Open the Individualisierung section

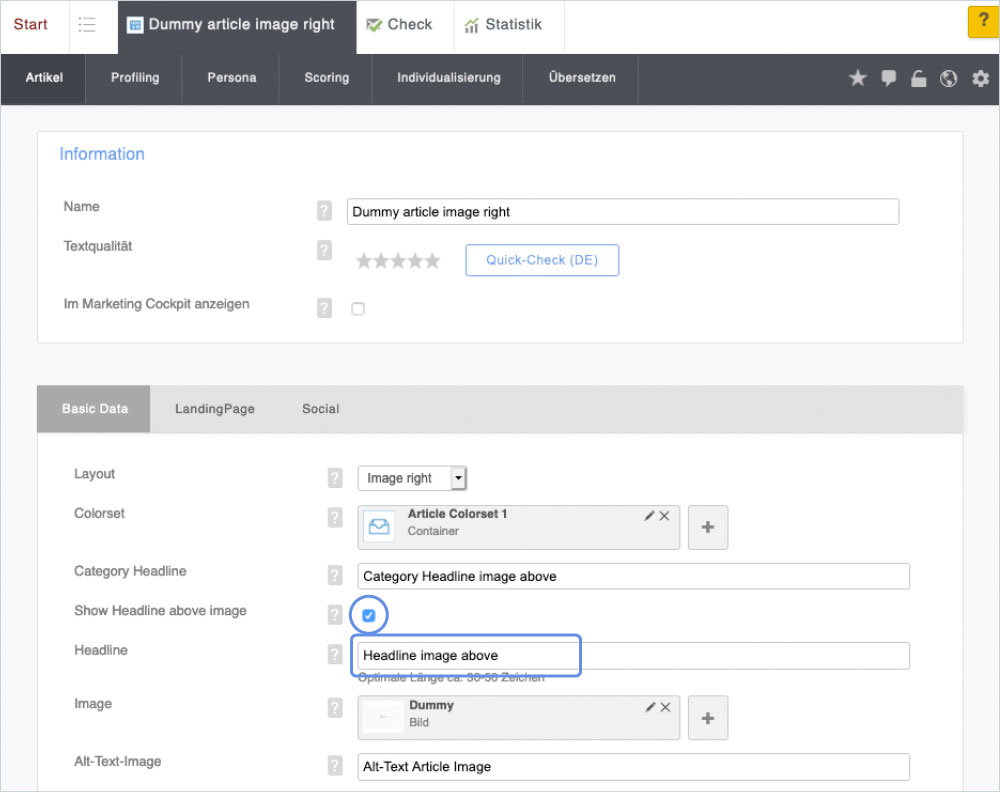[x=448, y=78]
